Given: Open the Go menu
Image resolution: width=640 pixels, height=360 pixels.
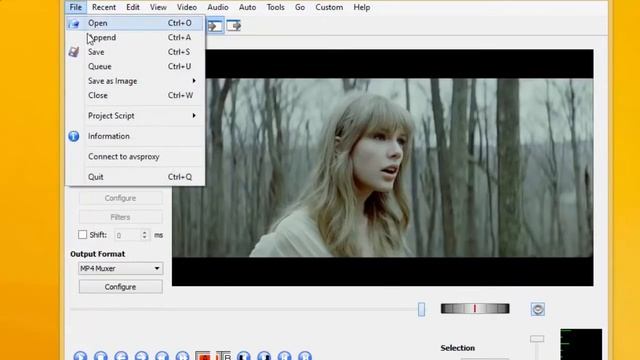Looking at the screenshot, I should tap(300, 7).
